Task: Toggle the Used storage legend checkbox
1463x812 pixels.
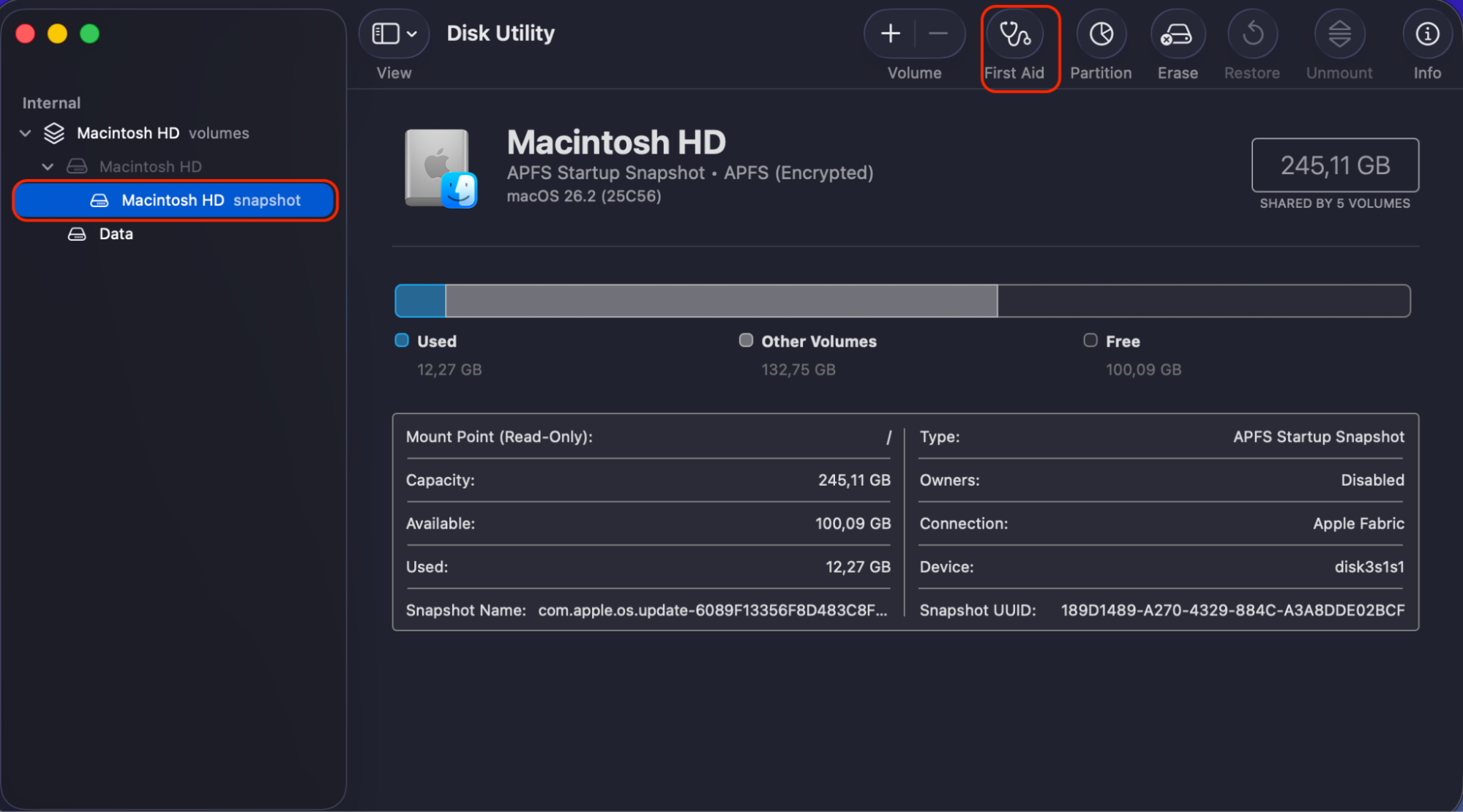Action: click(x=401, y=340)
